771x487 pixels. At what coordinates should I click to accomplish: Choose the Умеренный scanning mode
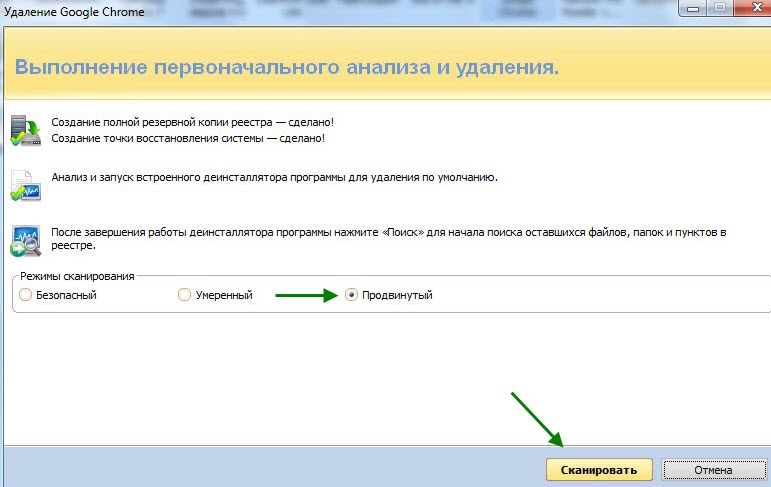[x=184, y=295]
